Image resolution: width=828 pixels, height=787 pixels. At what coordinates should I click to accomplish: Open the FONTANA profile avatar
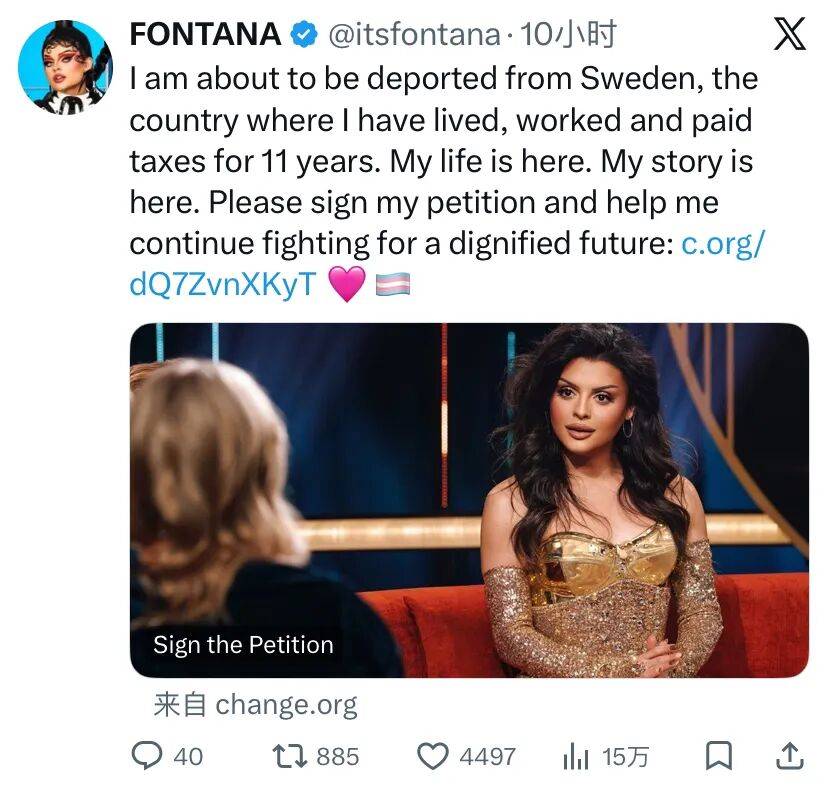[65, 66]
